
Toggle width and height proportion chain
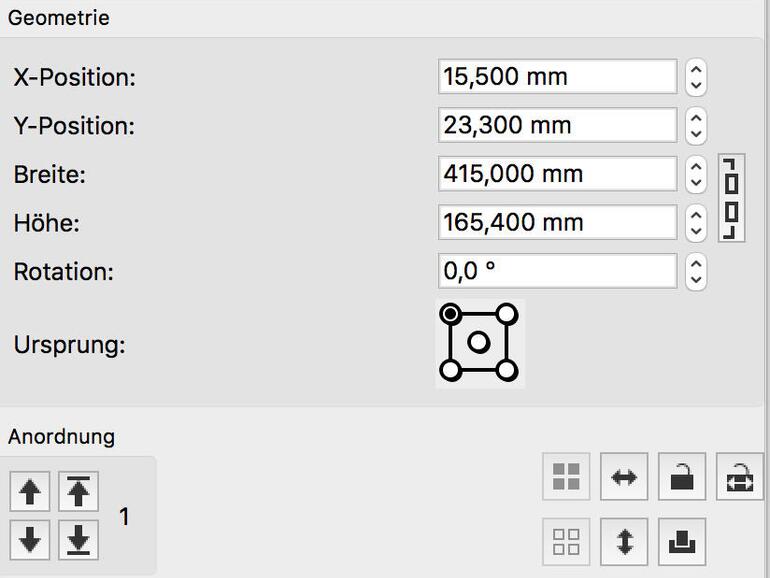click(732, 198)
